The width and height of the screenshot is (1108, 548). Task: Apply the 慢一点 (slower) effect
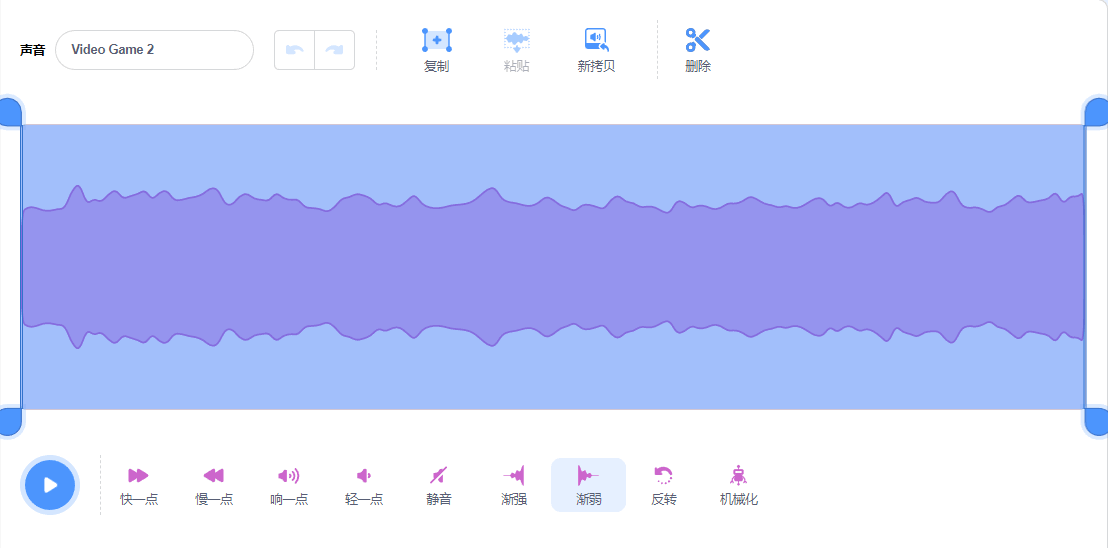point(213,475)
